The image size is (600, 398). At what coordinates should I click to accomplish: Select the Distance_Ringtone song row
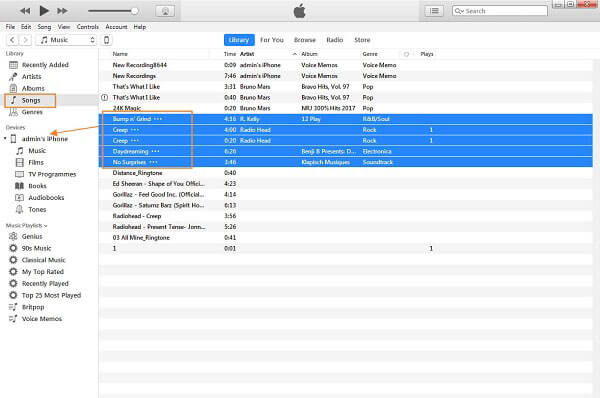346,173
